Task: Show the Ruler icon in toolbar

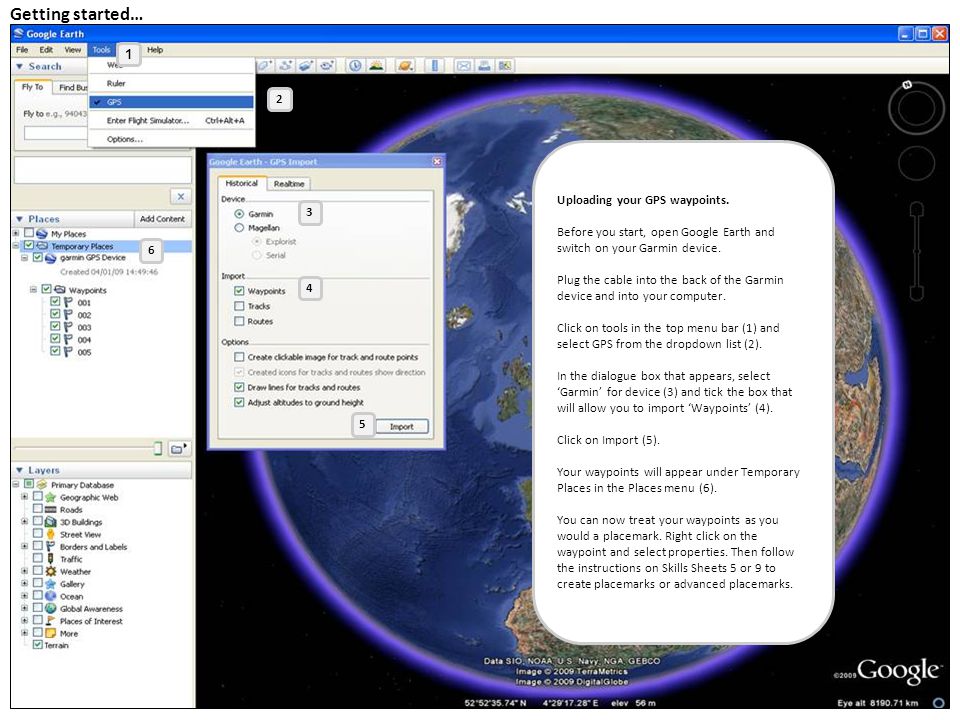Action: [x=434, y=66]
